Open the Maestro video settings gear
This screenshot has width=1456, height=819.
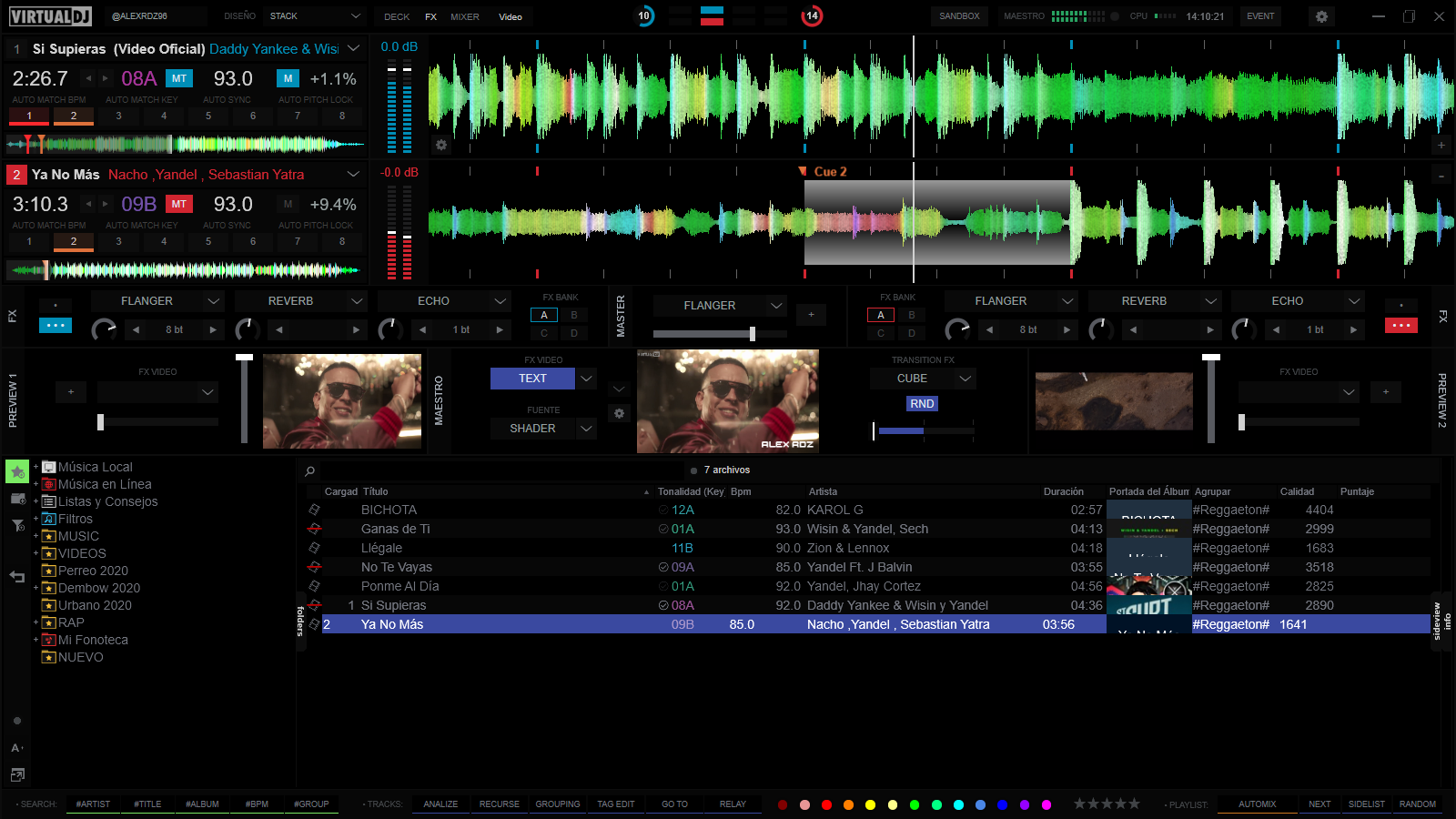point(619,413)
